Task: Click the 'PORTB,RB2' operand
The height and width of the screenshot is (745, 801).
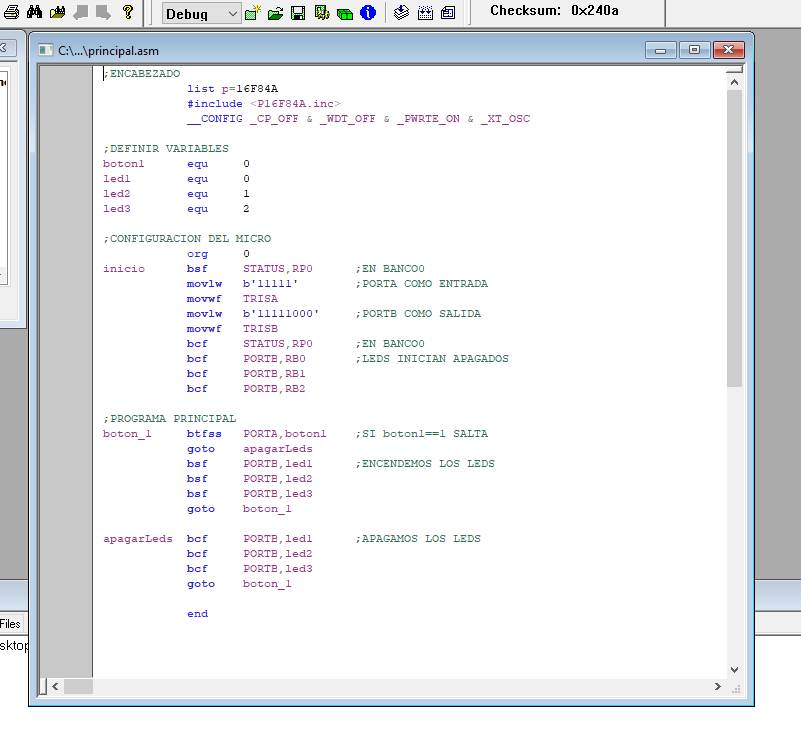Action: (x=274, y=389)
